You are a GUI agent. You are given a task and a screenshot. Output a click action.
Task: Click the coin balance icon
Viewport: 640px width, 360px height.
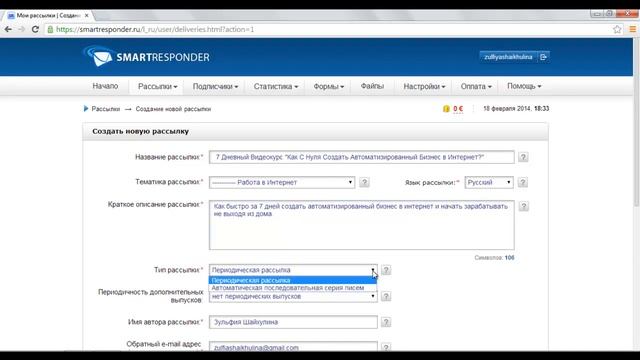[446, 109]
